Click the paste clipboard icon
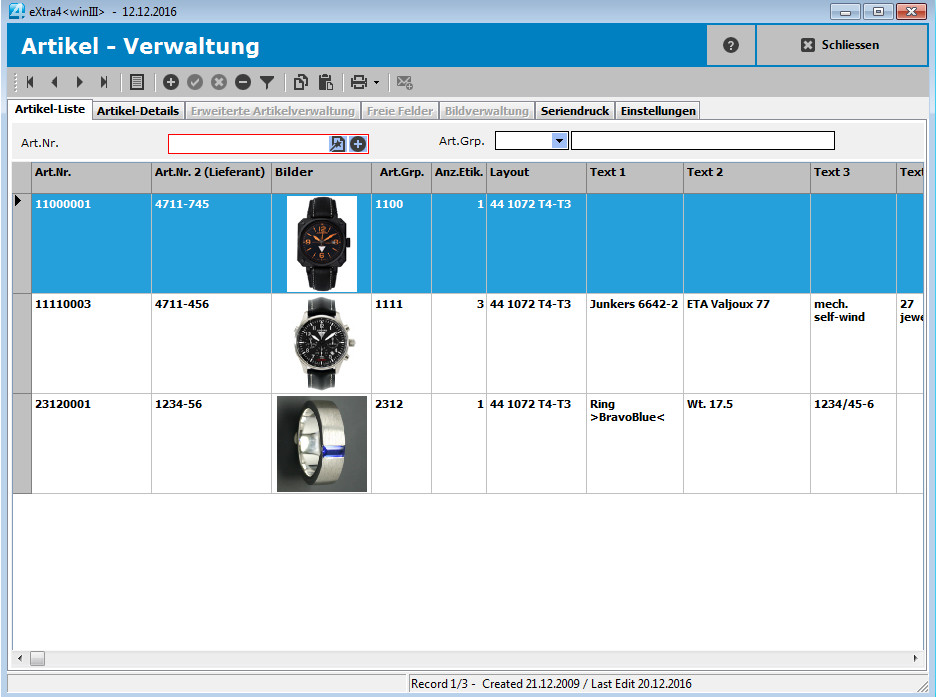This screenshot has height=697, width=936. coord(325,82)
